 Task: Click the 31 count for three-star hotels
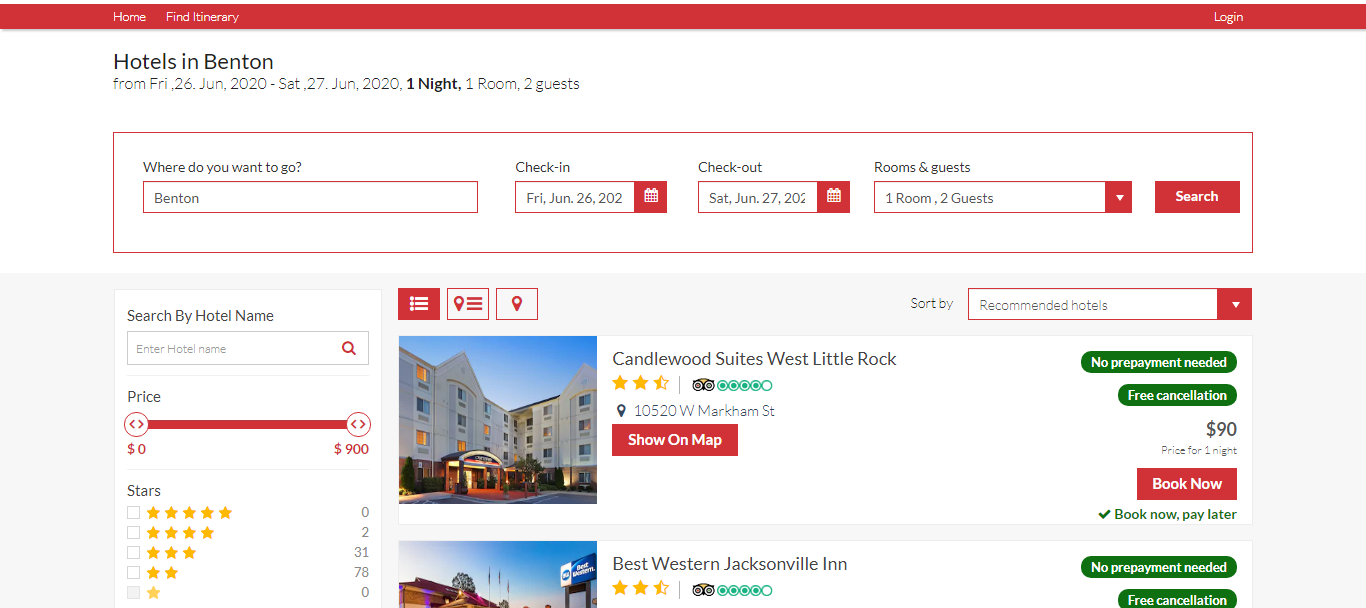361,553
